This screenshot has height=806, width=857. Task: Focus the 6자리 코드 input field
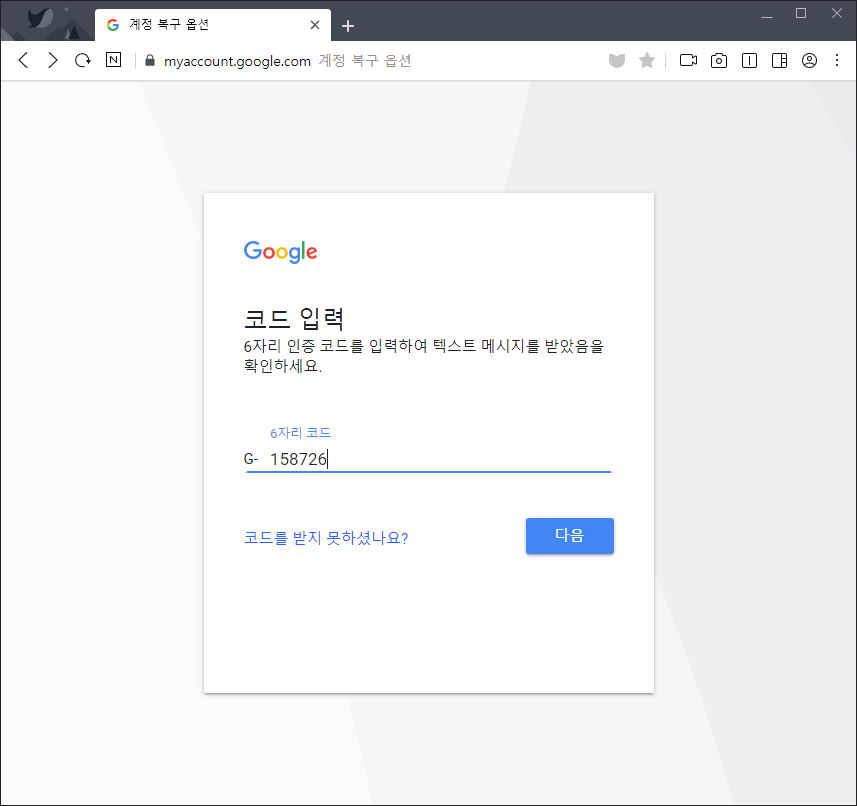pyautogui.click(x=429, y=459)
